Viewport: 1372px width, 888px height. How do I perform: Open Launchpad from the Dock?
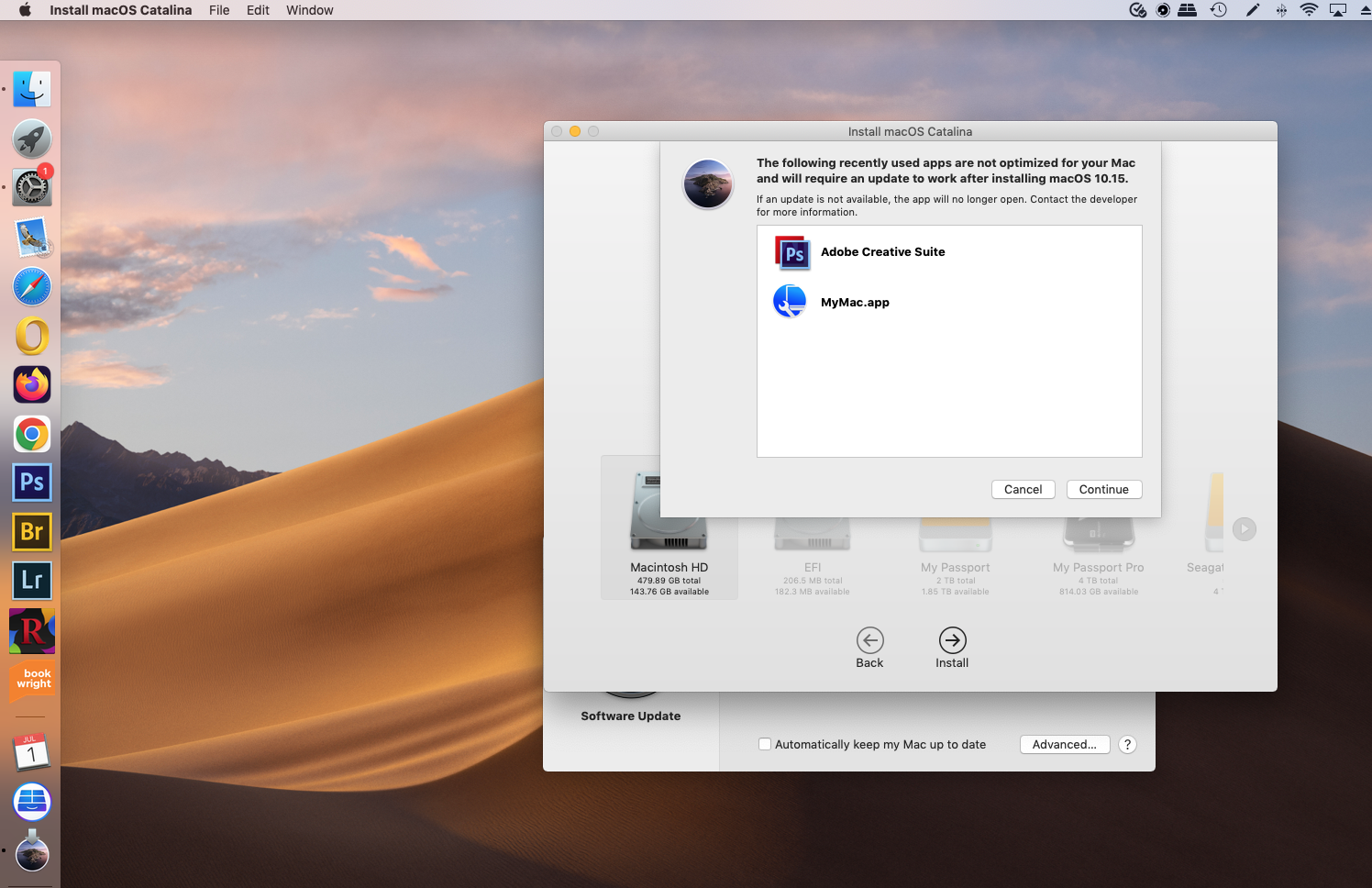click(x=32, y=138)
